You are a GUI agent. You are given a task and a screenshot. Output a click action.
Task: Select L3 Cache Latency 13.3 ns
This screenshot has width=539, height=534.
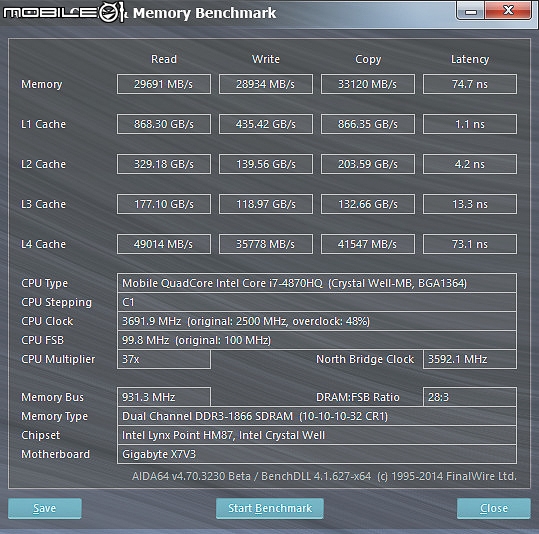(470, 204)
